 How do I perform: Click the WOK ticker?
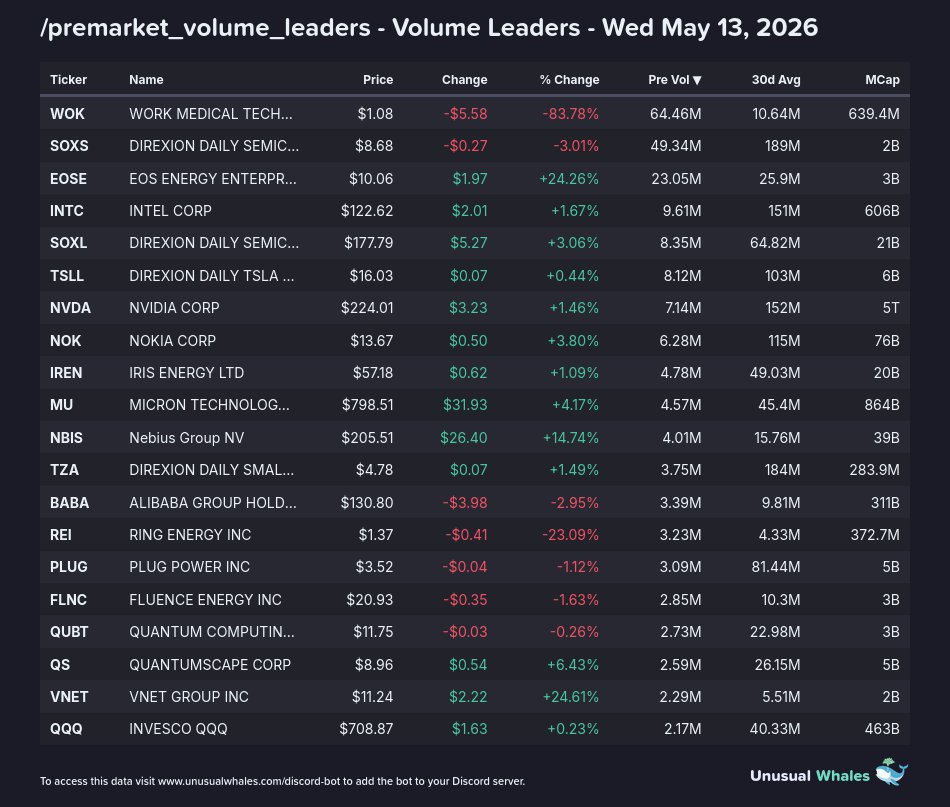pos(67,114)
